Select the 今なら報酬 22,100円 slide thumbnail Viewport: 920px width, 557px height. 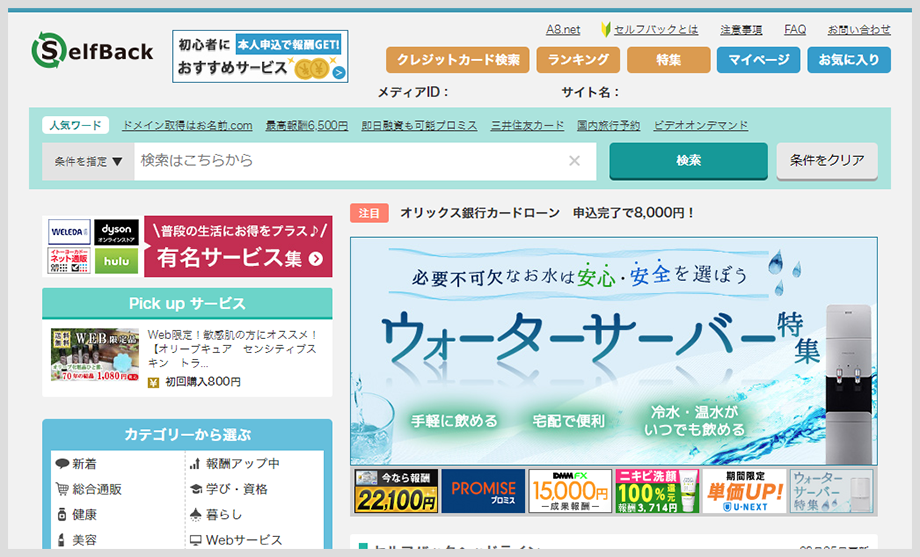pos(396,491)
